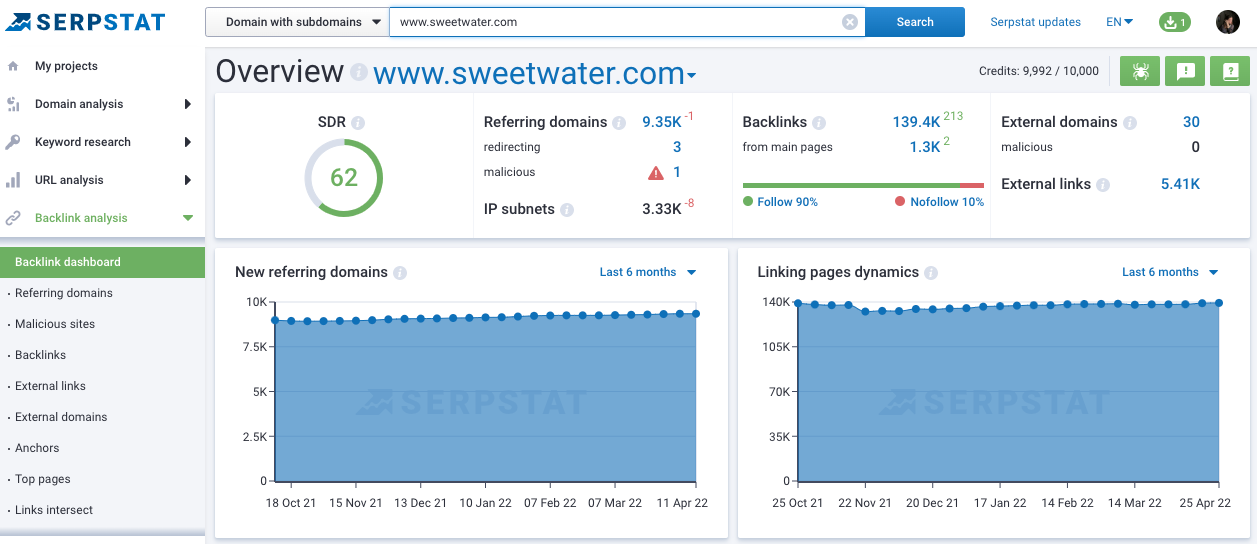Click the Domain analysis sidebar icon
The width and height of the screenshot is (1257, 544).
point(13,104)
